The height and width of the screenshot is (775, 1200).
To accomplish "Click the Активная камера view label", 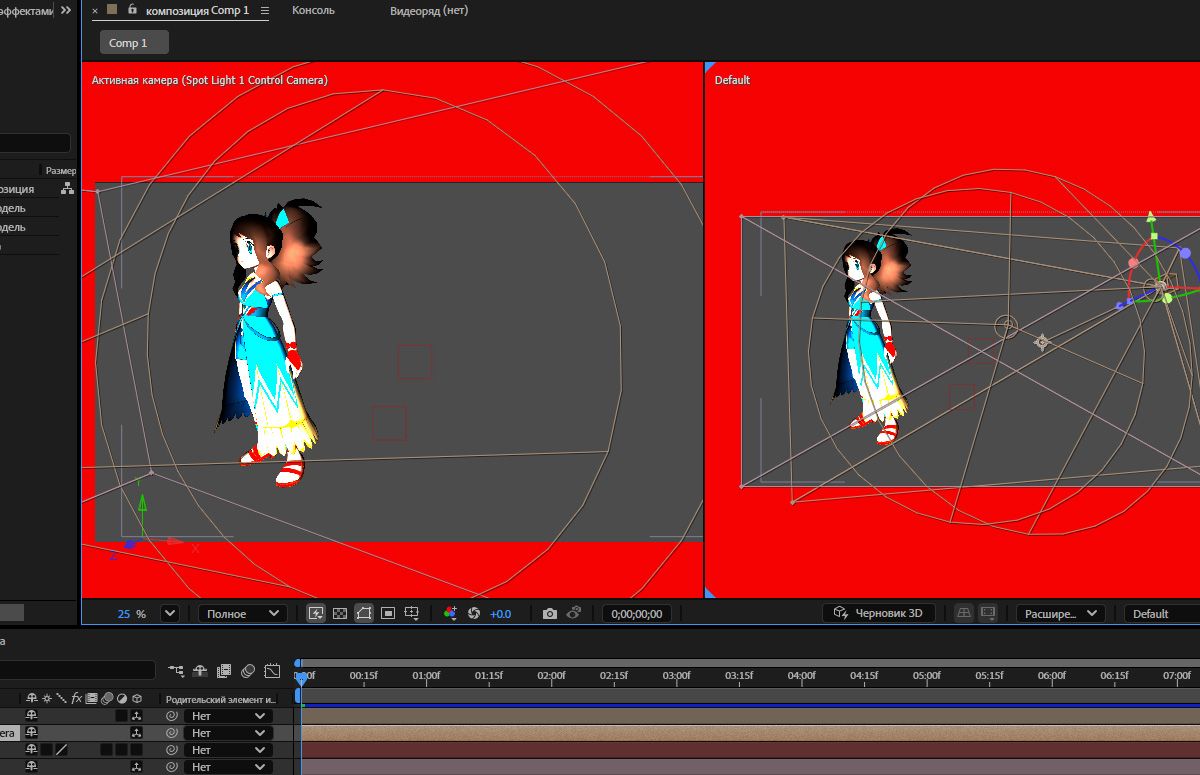I will 210,80.
